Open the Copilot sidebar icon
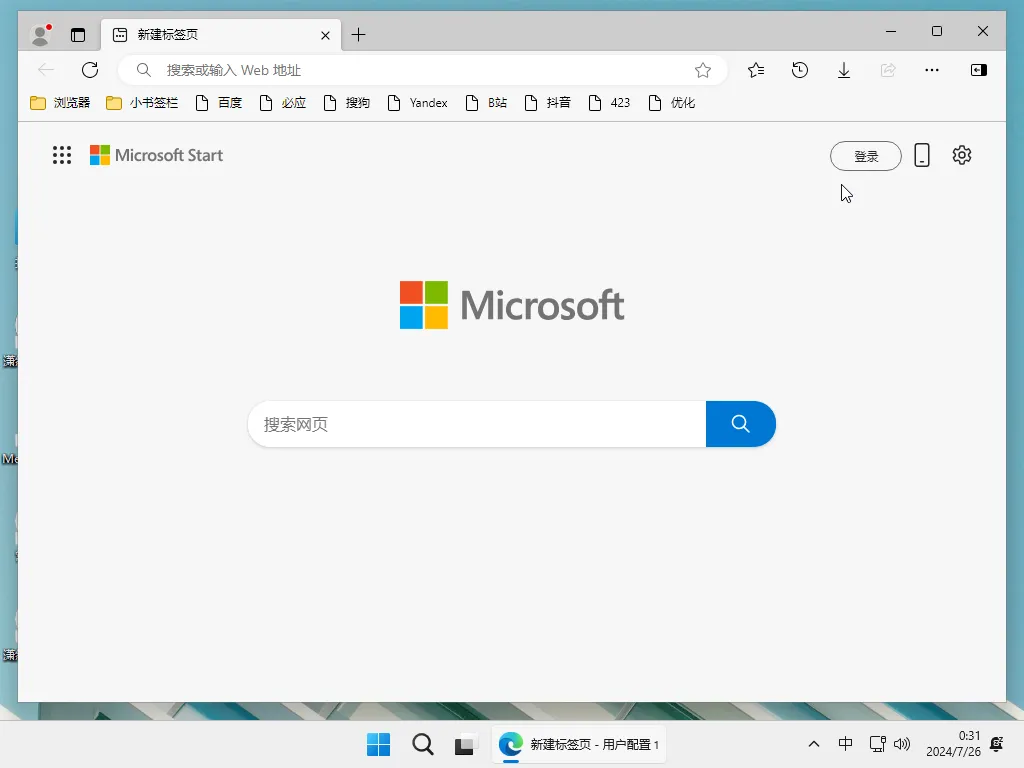This screenshot has width=1024, height=768. pos(979,70)
